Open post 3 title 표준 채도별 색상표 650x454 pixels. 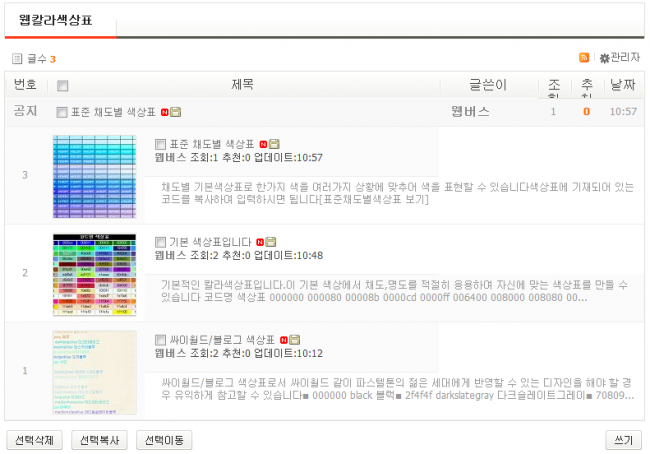tap(212, 144)
